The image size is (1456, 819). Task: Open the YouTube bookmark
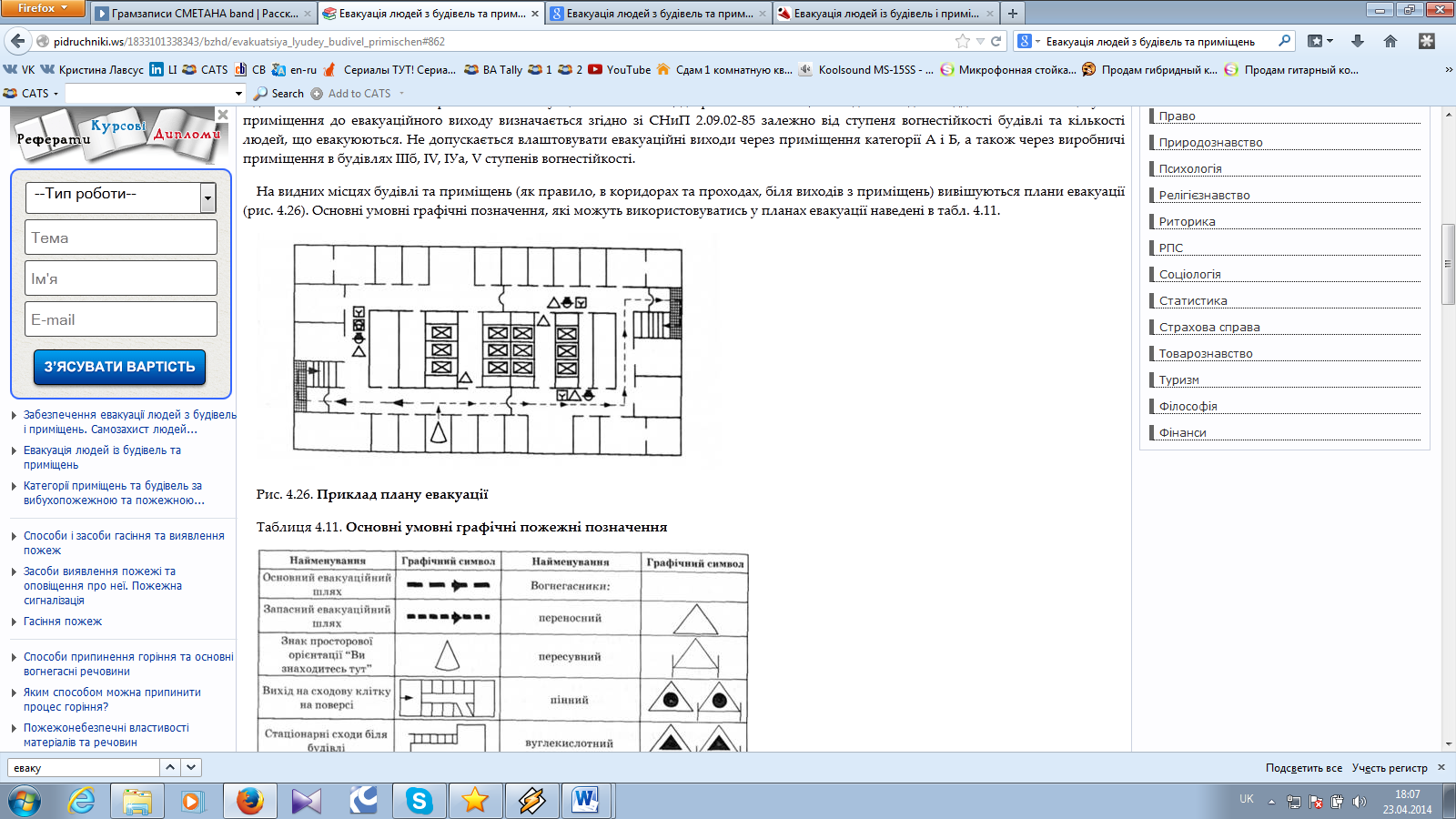[x=619, y=69]
